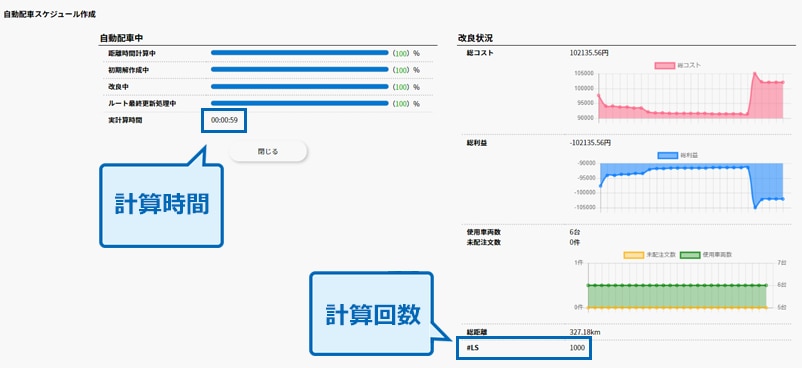Select the 102135.56円 total cost value
This screenshot has height=368, width=802.
(589, 53)
